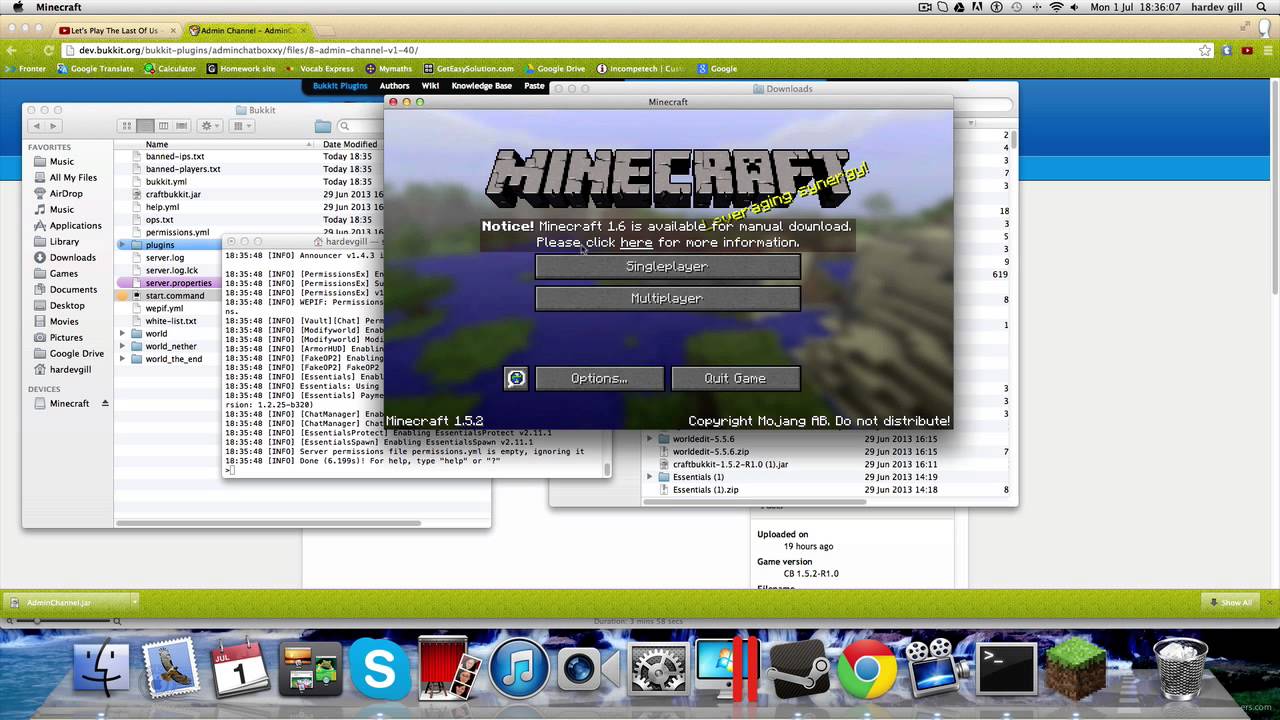This screenshot has width=1280, height=720.
Task: Follow the 'here' link in Minecraft notice
Action: (636, 242)
